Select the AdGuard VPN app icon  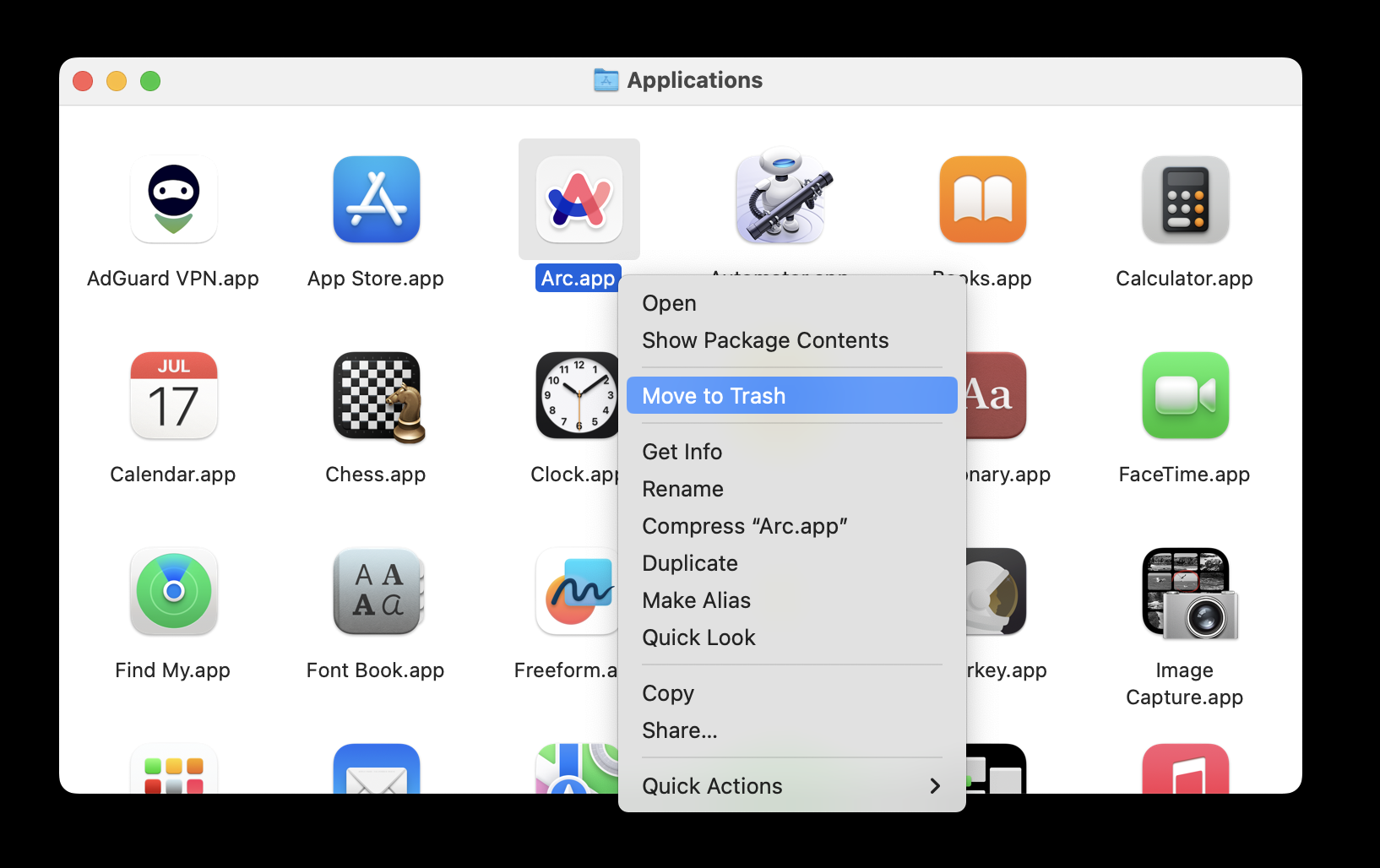[x=173, y=199]
